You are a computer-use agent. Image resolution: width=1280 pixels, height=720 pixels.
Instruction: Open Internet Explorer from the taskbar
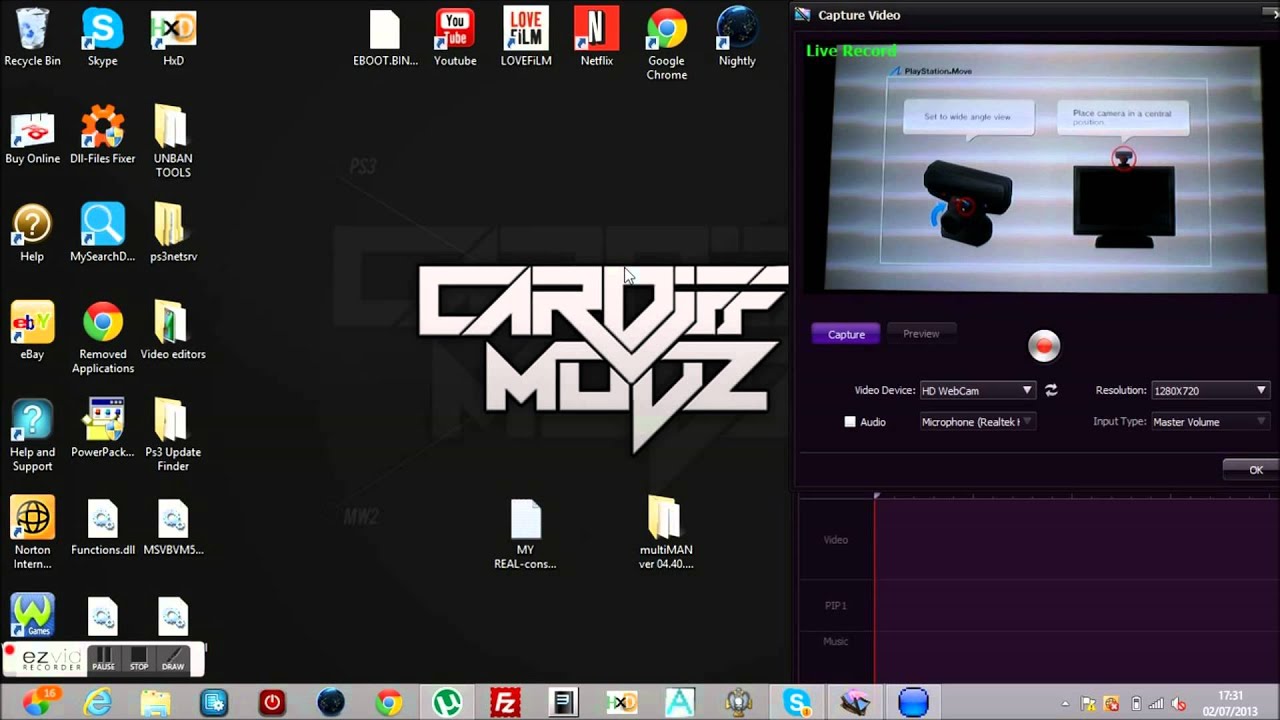click(x=98, y=703)
